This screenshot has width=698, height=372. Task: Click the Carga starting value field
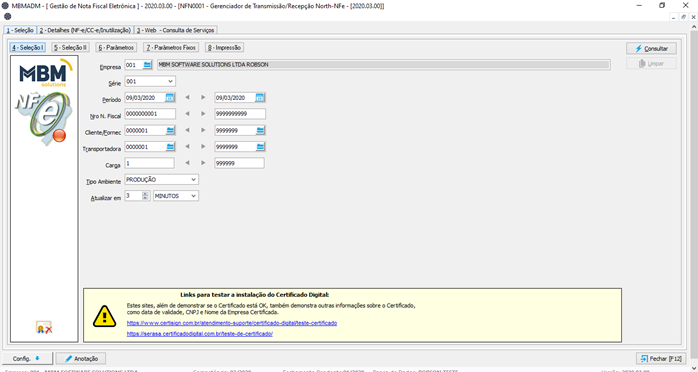150,163
